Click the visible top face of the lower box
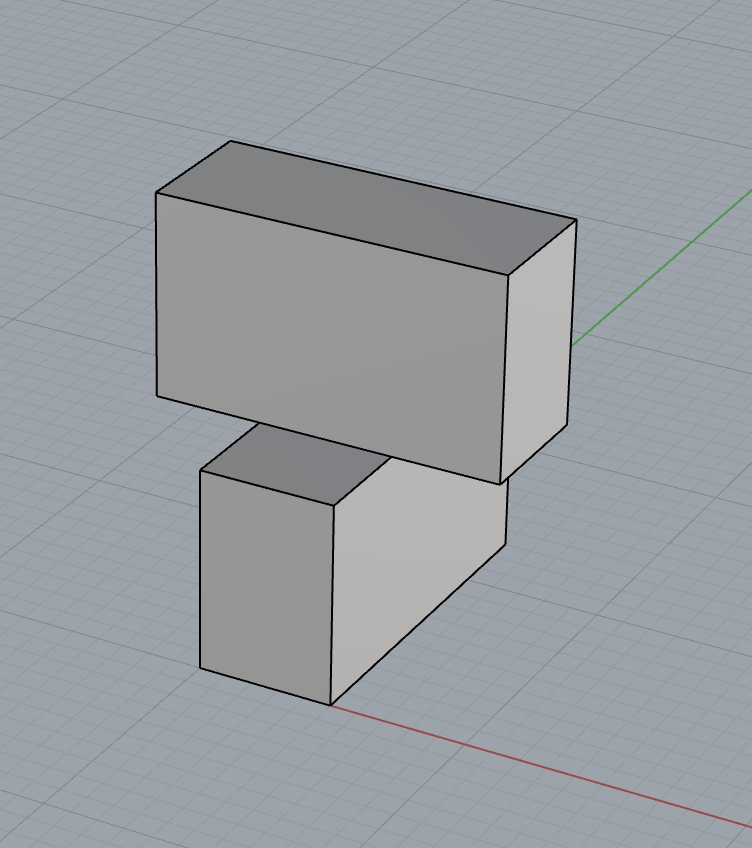 click(x=295, y=464)
